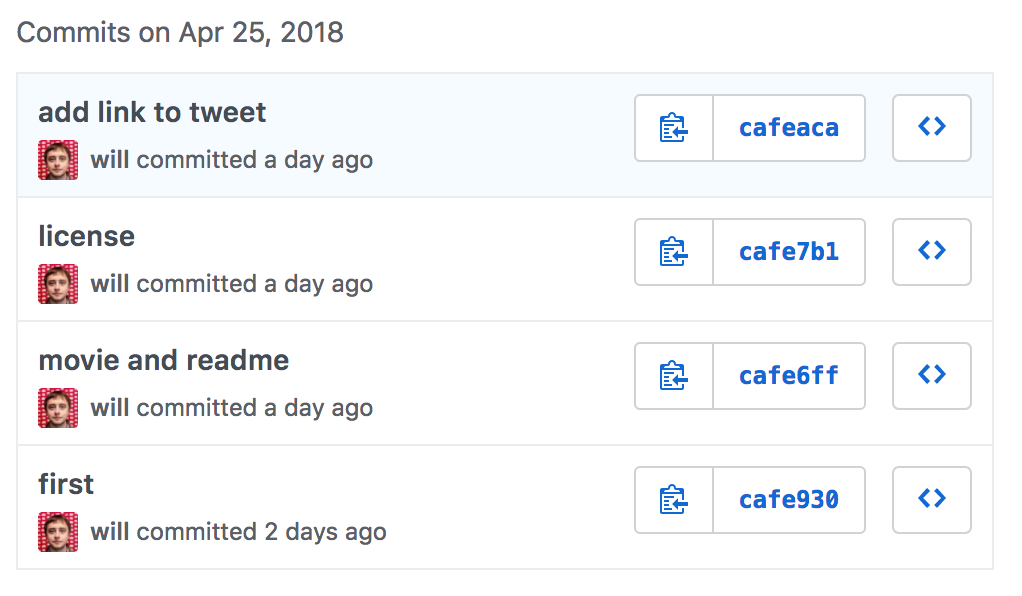Click author name will on "add link to tweet"

click(x=110, y=160)
